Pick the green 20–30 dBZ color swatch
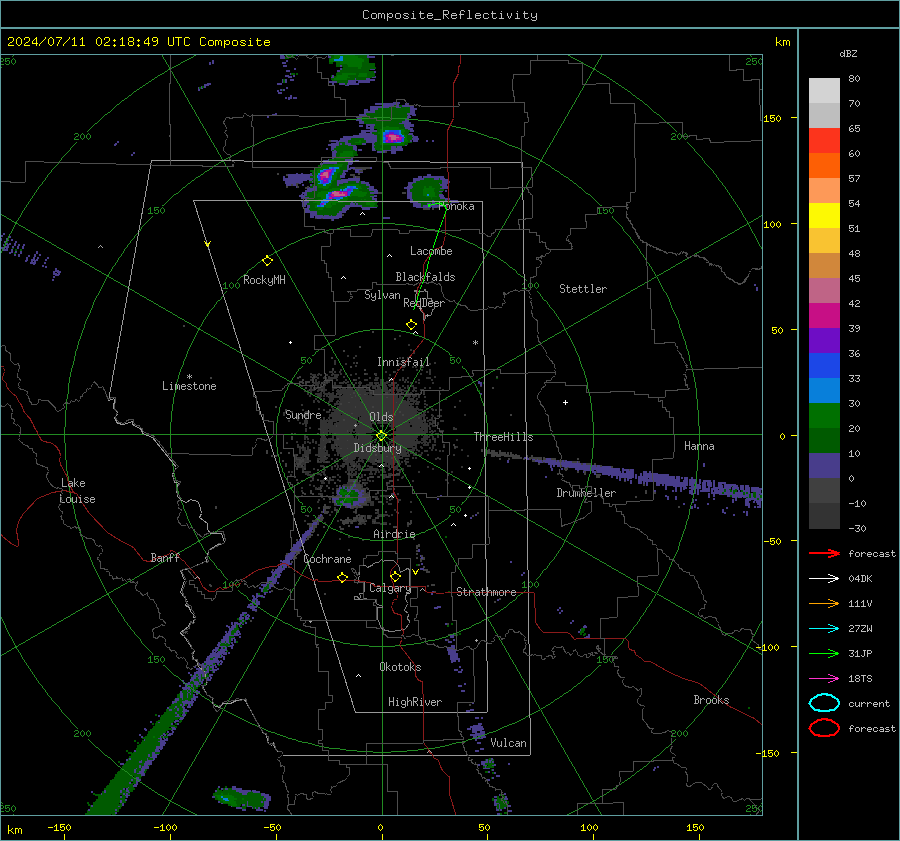The height and width of the screenshot is (841, 900). pos(824,416)
